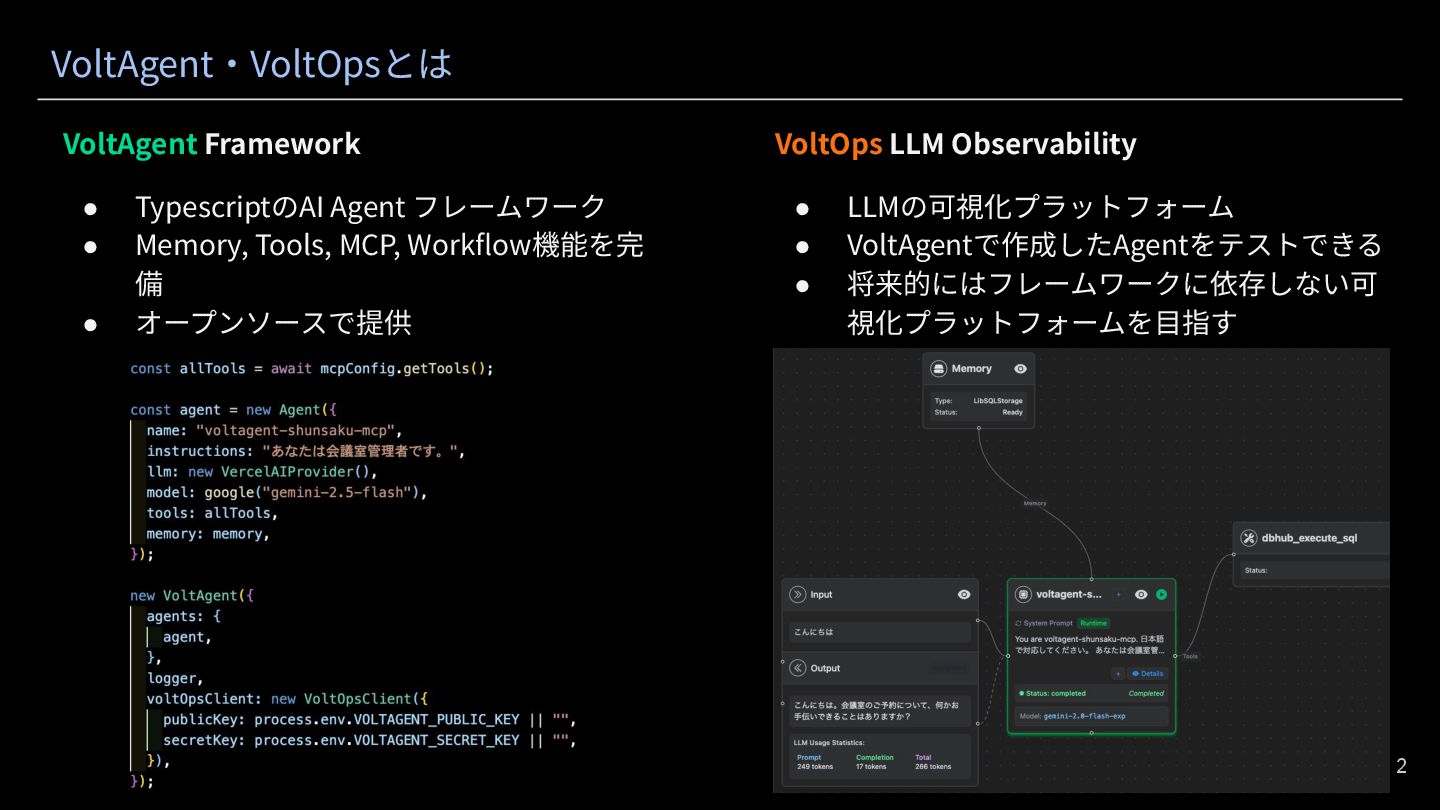Click the new VoltAgent({ code line
The image size is (1440, 810).
(x=192, y=595)
